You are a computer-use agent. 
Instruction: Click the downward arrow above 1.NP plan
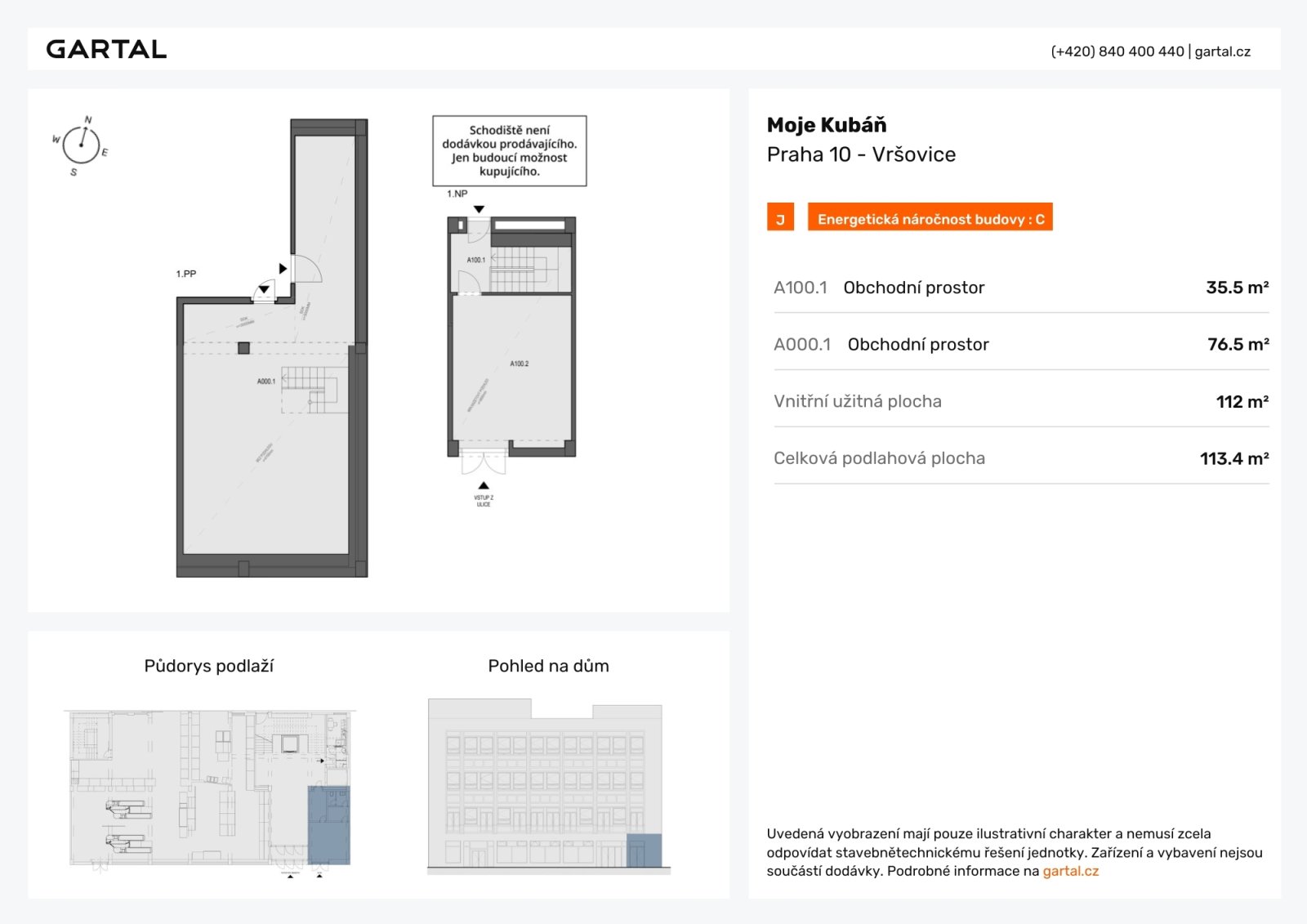pyautogui.click(x=480, y=210)
